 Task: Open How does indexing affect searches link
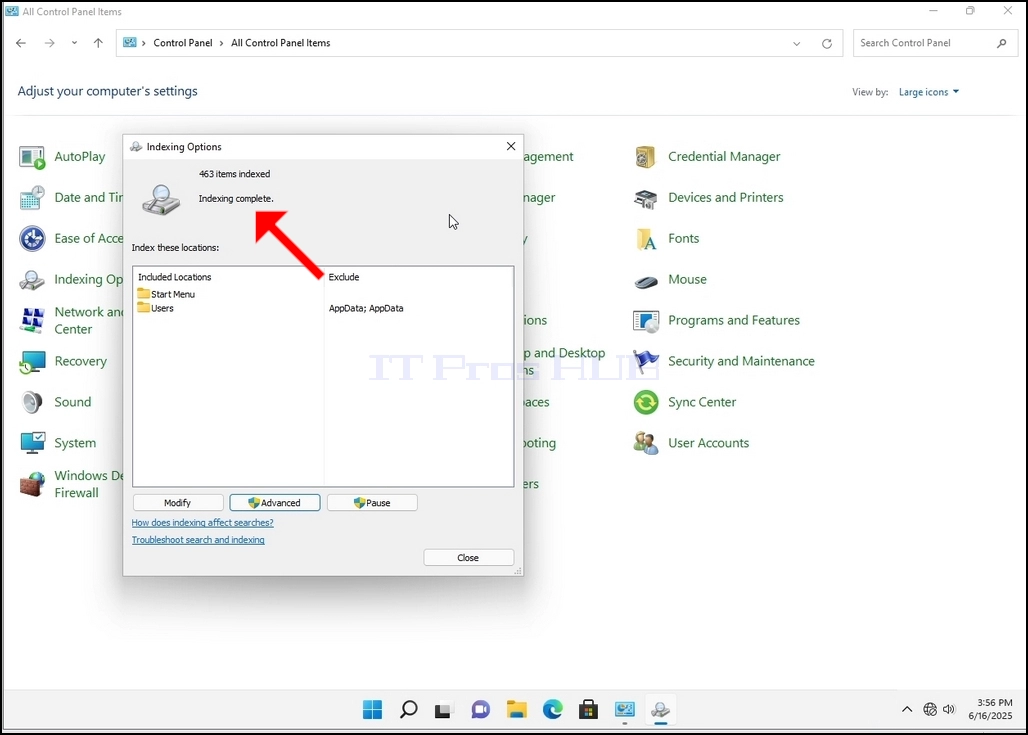pos(203,523)
